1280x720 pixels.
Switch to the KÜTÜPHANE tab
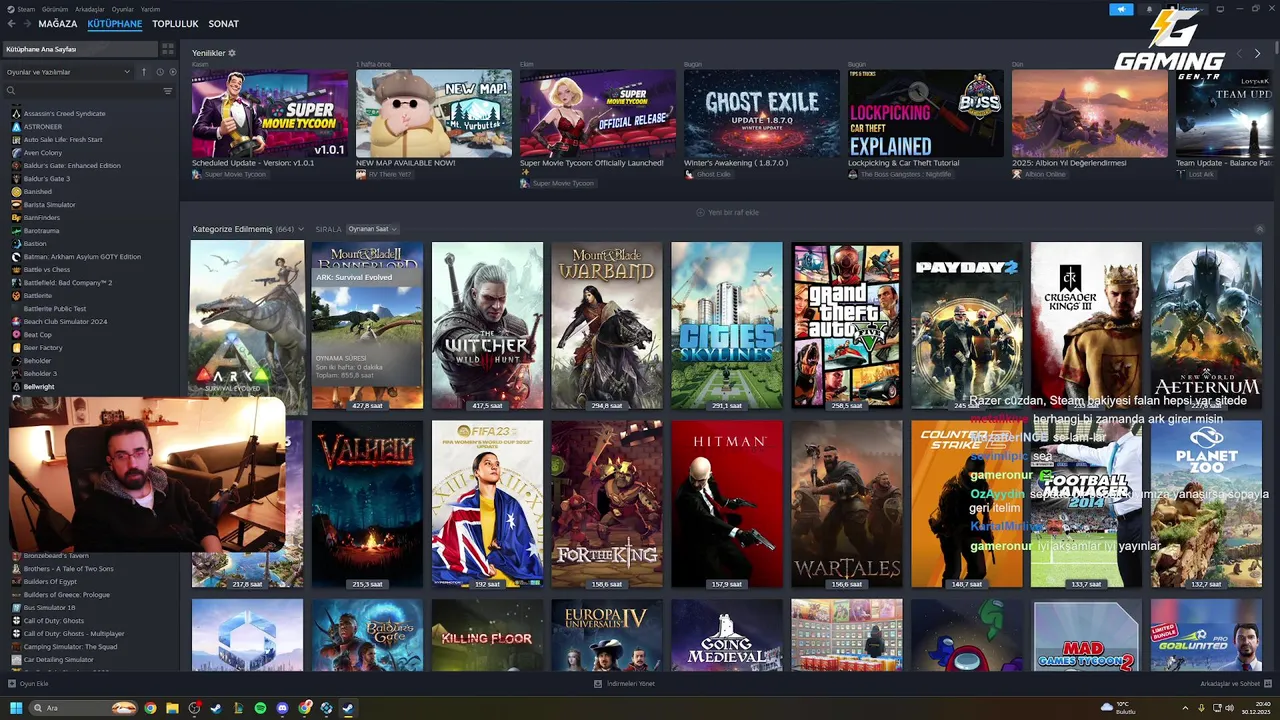115,24
